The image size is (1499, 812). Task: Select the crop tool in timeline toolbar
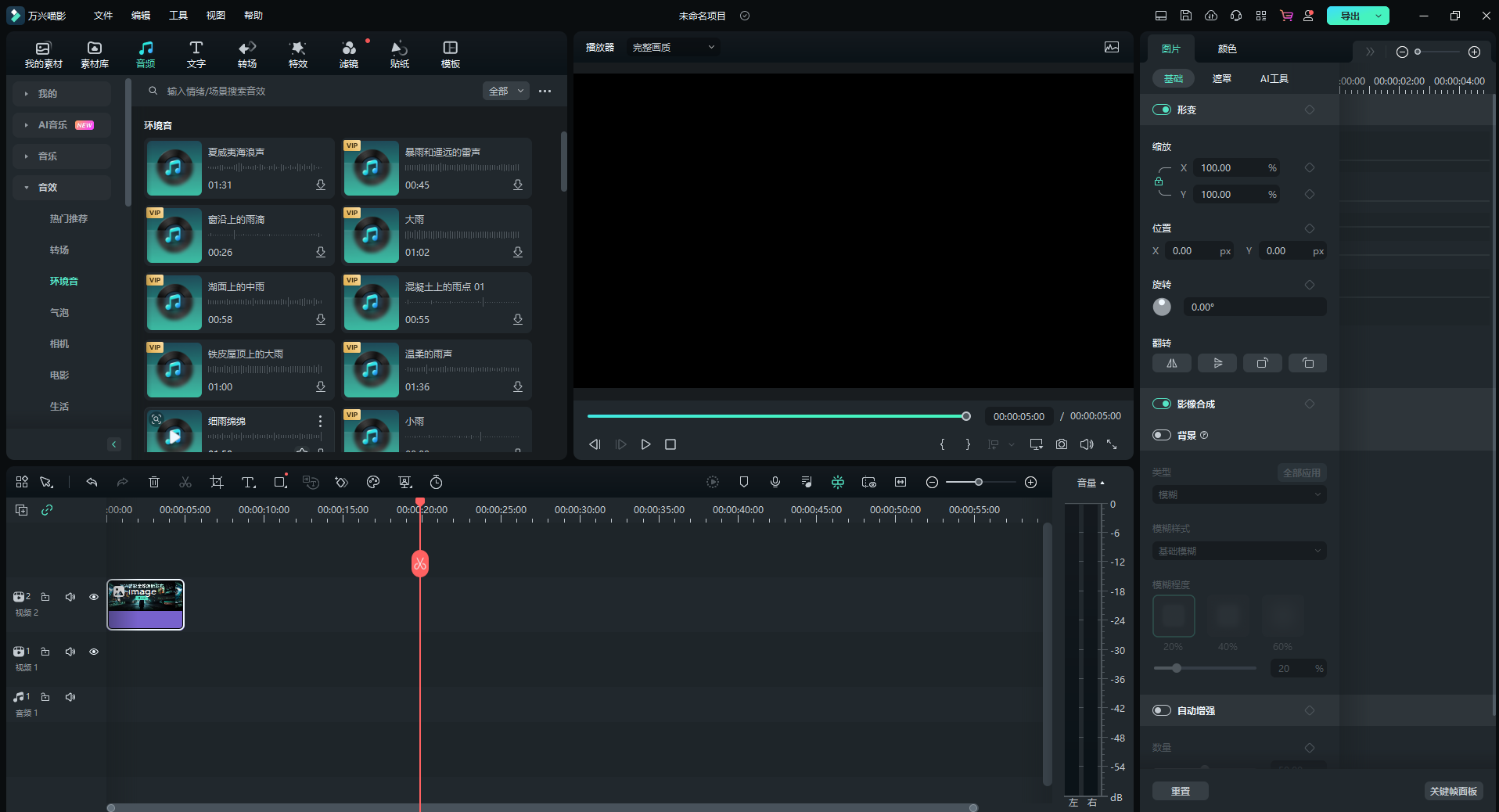tap(217, 482)
